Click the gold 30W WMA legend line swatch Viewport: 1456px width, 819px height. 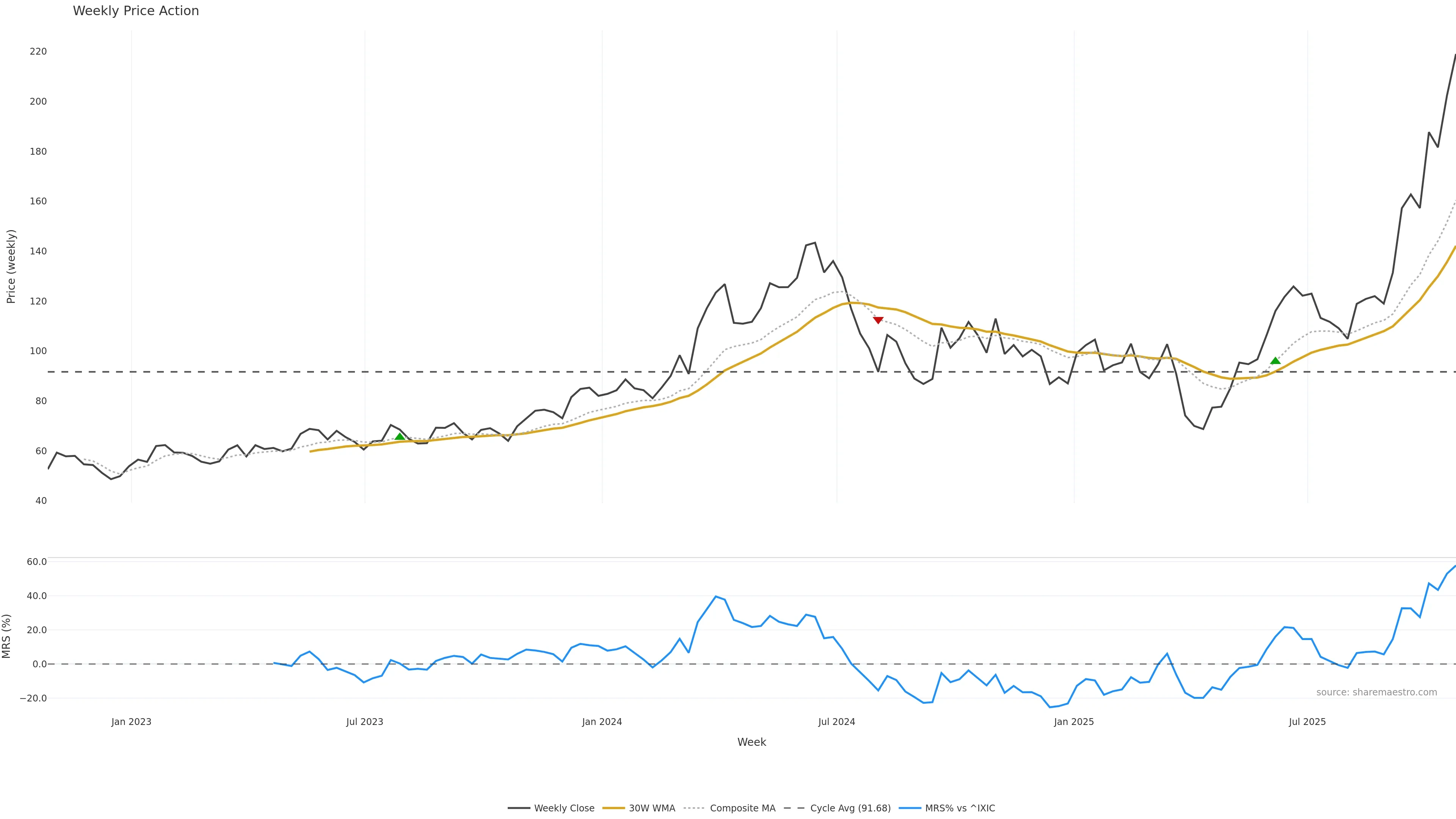[x=613, y=808]
